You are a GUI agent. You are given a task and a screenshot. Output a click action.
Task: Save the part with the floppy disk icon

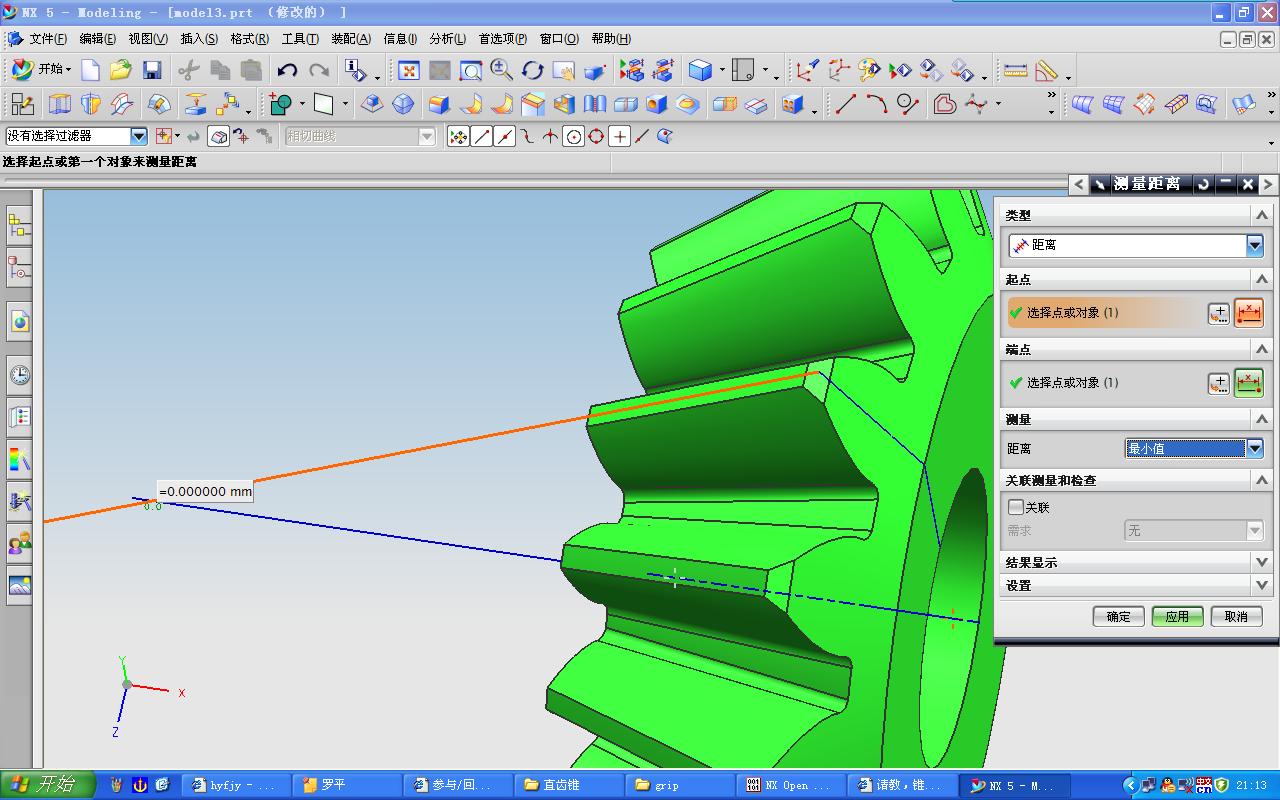coord(152,70)
